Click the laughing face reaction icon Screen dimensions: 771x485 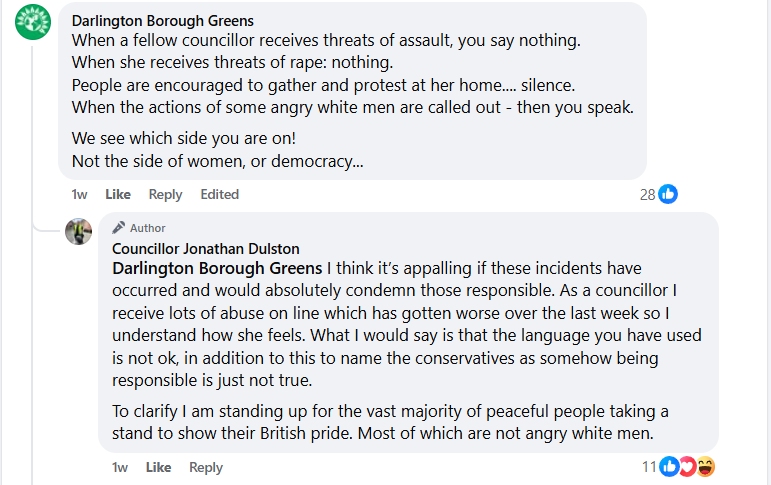[705, 466]
